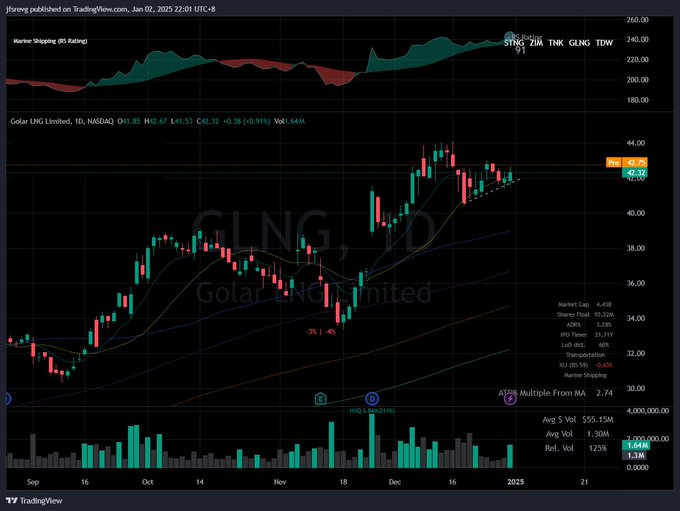
Task: Click the 240.00 label on the RS pane axis
Action: (x=637, y=39)
